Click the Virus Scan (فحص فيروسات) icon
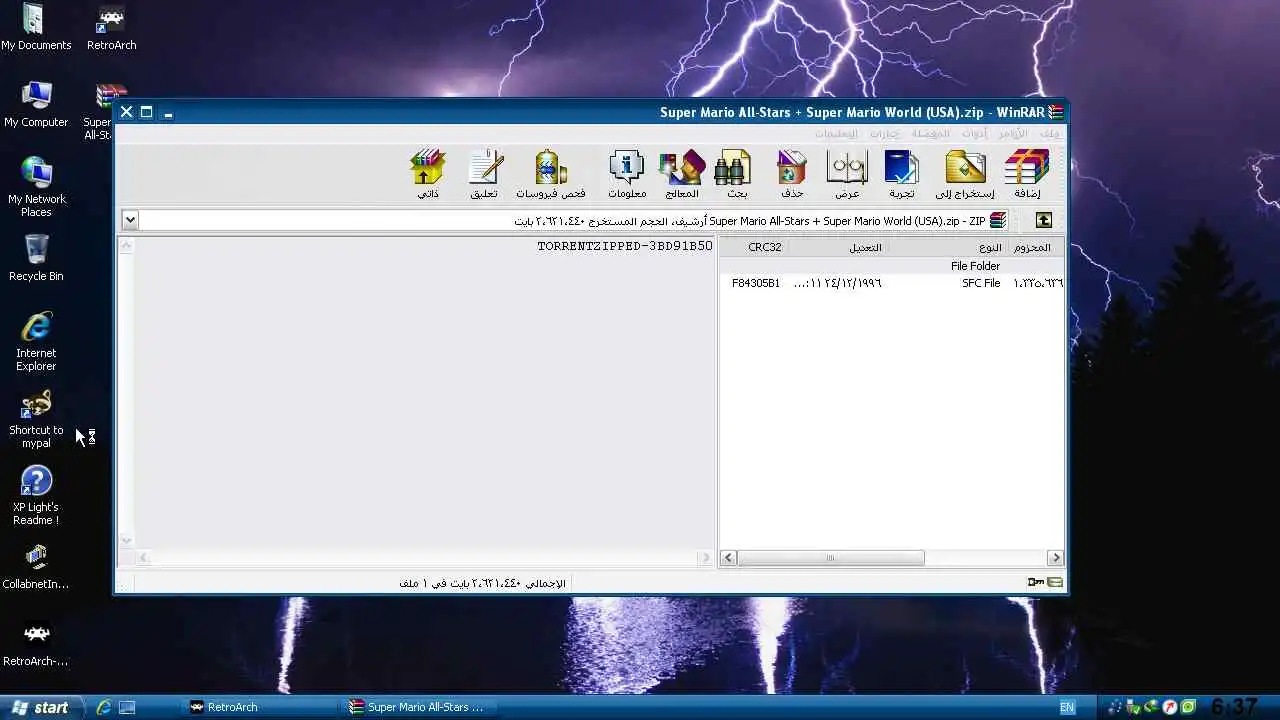This screenshot has height=720, width=1280. coord(551,175)
